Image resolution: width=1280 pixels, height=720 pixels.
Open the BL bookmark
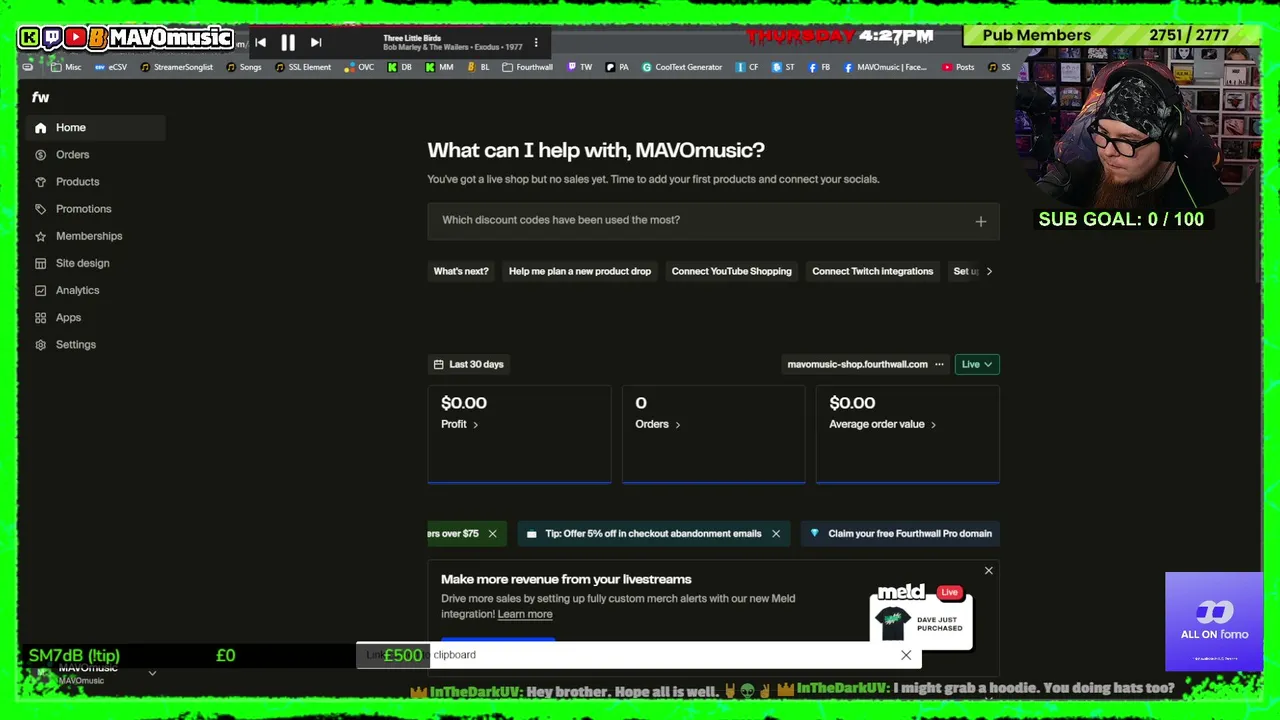tap(479, 67)
